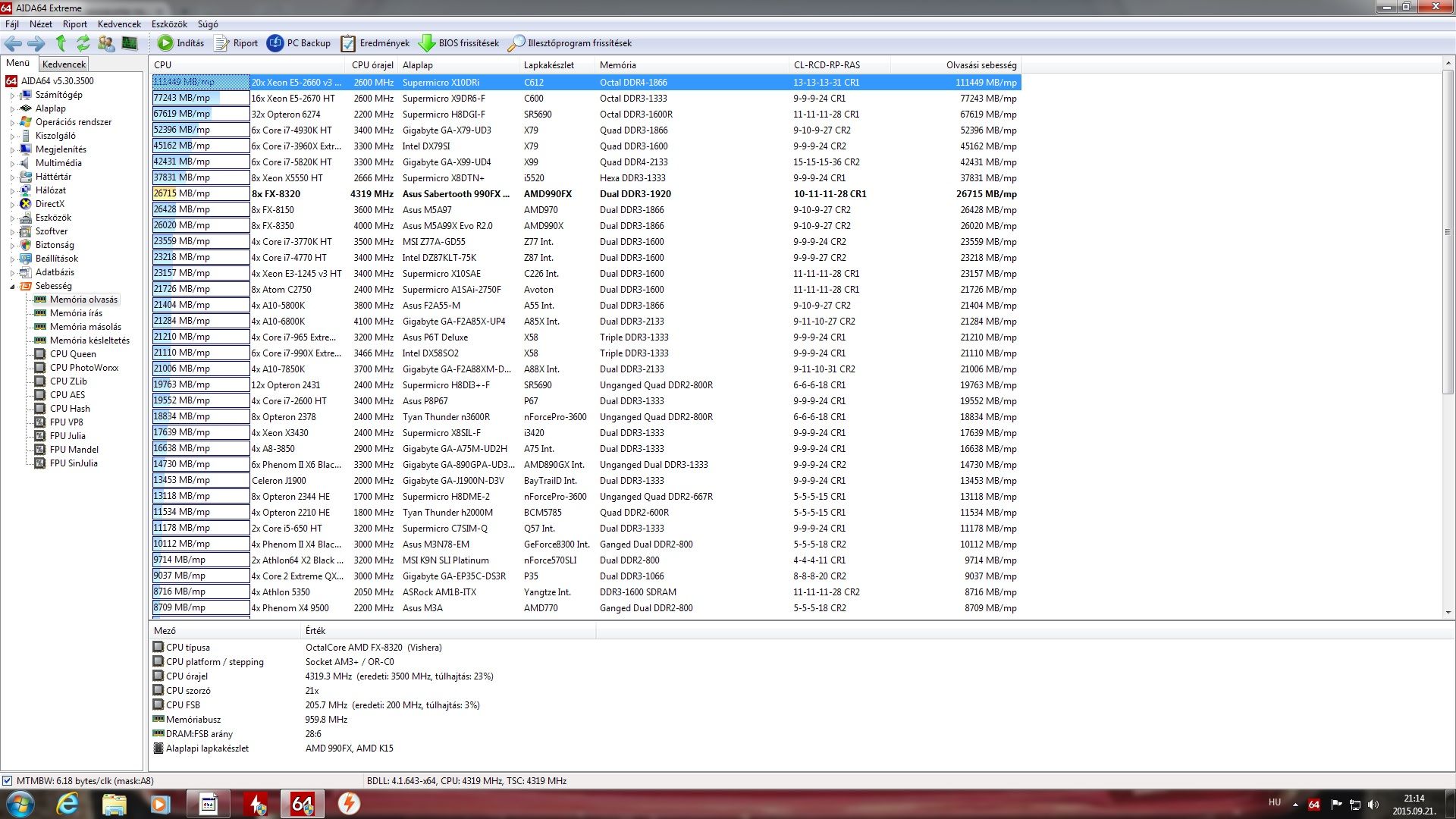Screen dimensions: 1456x819
Task: Select Memória késleltetés benchmark
Action: [89, 340]
